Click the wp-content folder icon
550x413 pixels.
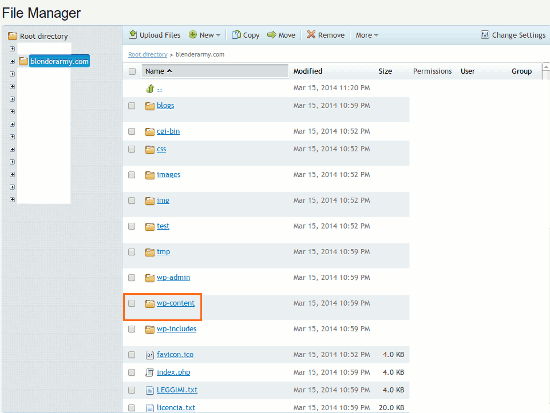(150, 304)
